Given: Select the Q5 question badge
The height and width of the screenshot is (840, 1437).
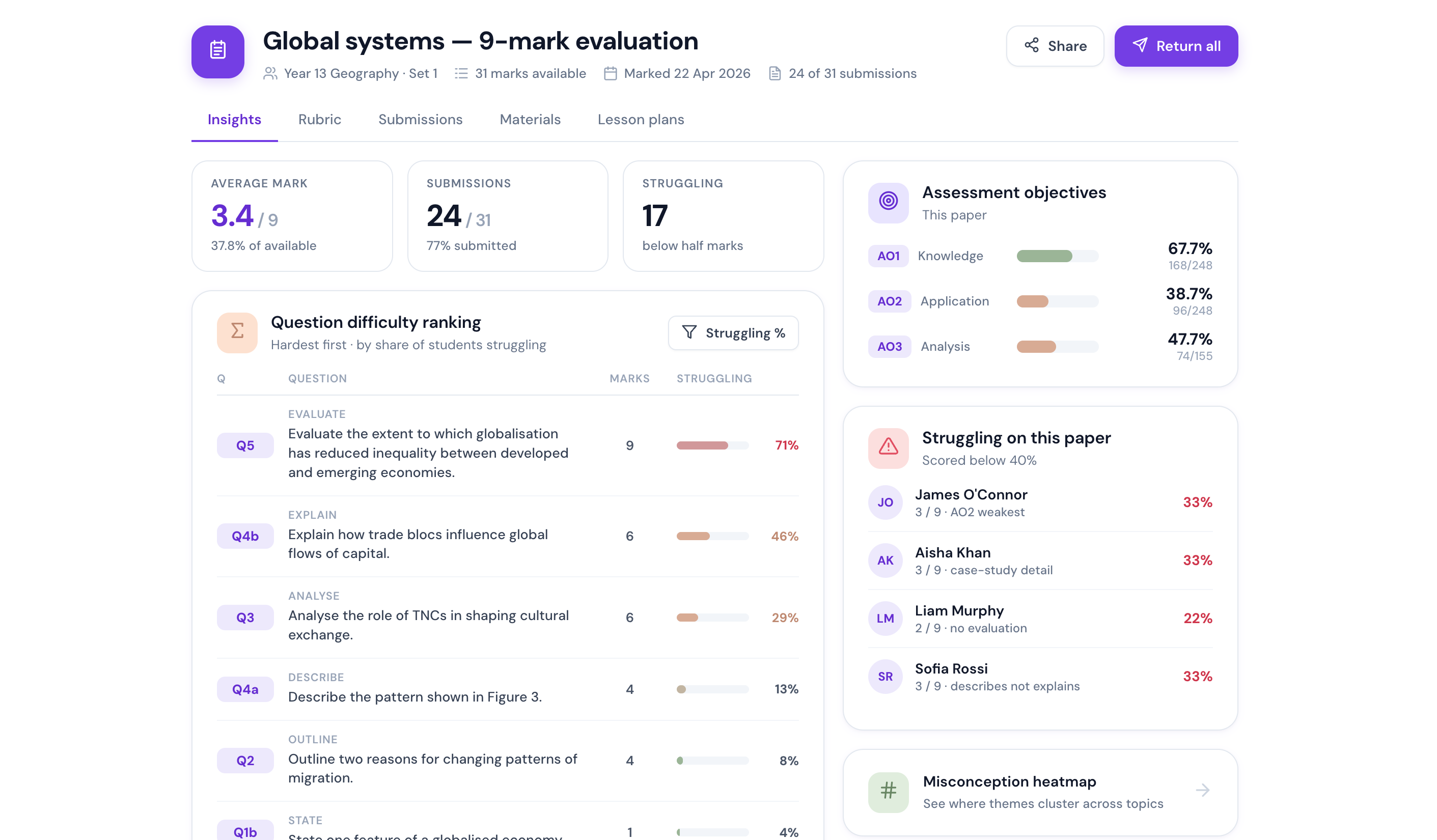Looking at the screenshot, I should [x=245, y=445].
